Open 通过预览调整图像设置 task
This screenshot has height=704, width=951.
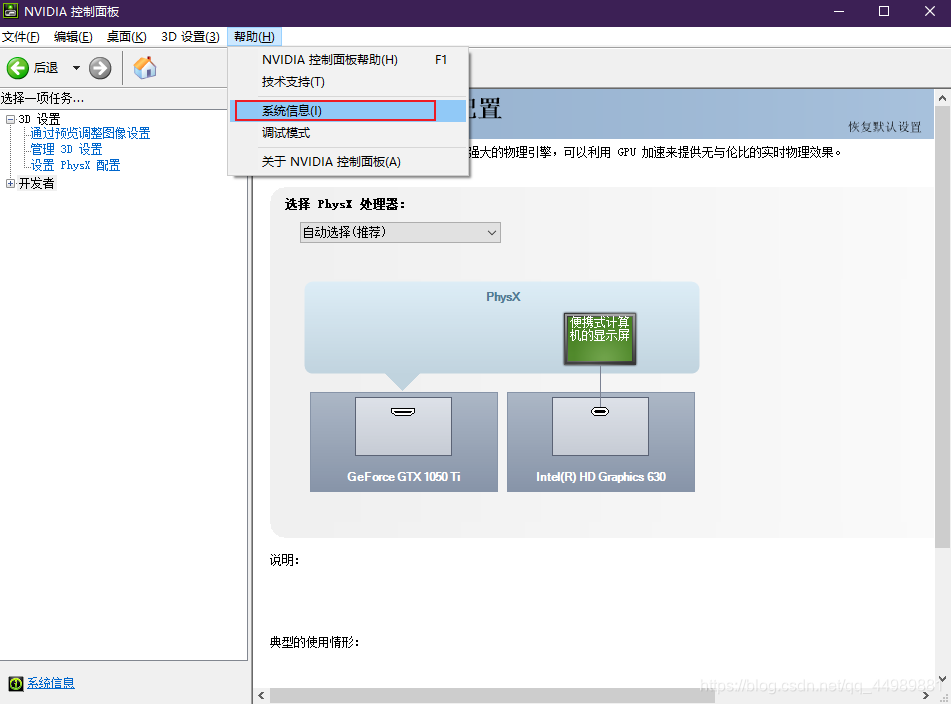pos(90,133)
